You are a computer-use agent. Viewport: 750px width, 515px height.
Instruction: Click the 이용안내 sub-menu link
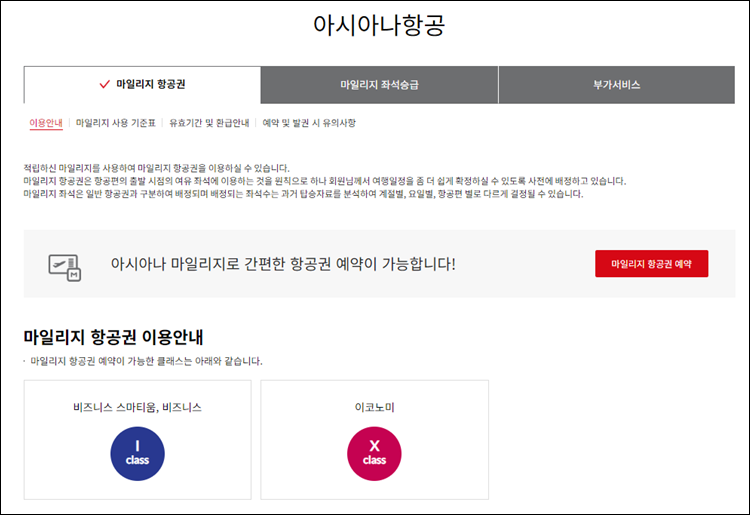coord(46,123)
